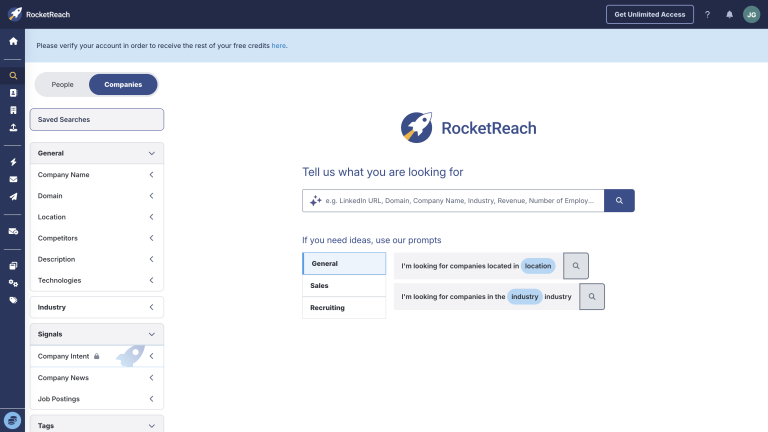The height and width of the screenshot is (432, 768).
Task: Switch to People search
Action: tap(62, 85)
